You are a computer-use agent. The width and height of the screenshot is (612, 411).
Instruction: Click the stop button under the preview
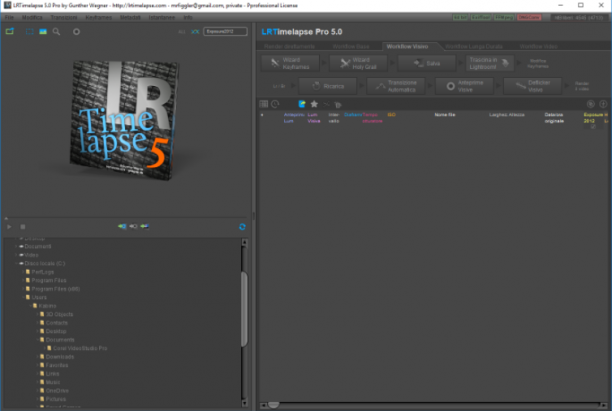(23, 226)
